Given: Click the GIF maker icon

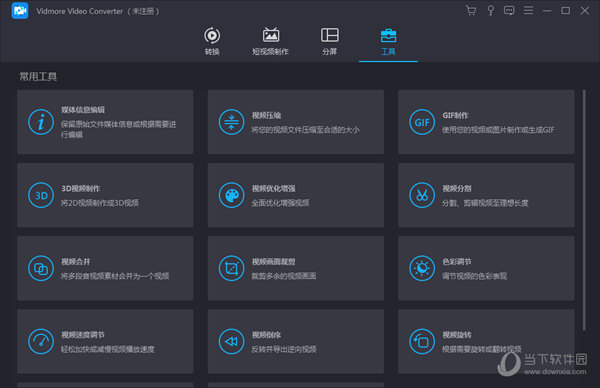Looking at the screenshot, I should pos(422,122).
